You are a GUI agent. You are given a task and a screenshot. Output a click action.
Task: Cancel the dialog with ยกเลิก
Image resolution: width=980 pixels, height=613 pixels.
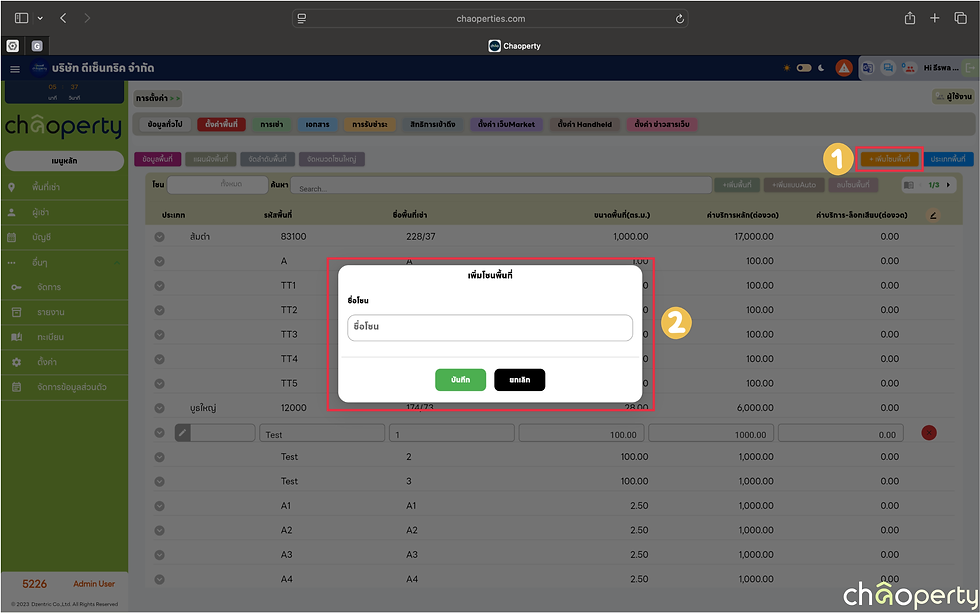pyautogui.click(x=519, y=379)
